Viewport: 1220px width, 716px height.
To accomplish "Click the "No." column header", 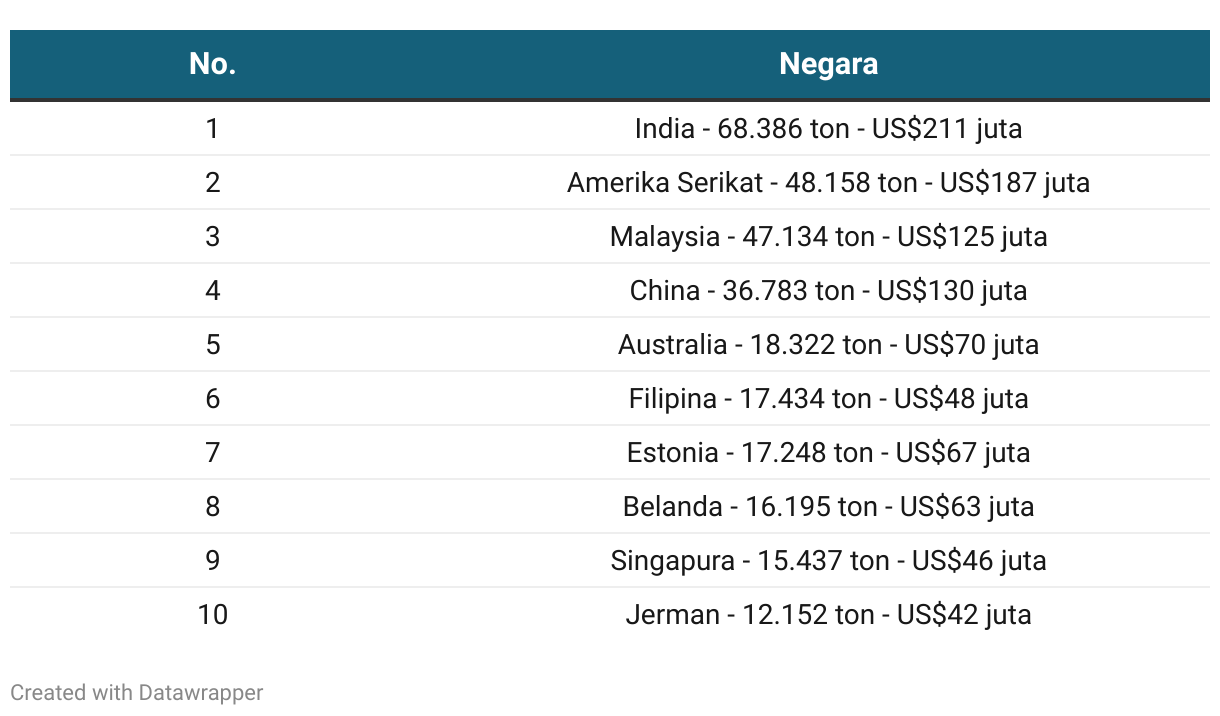I will 212,64.
